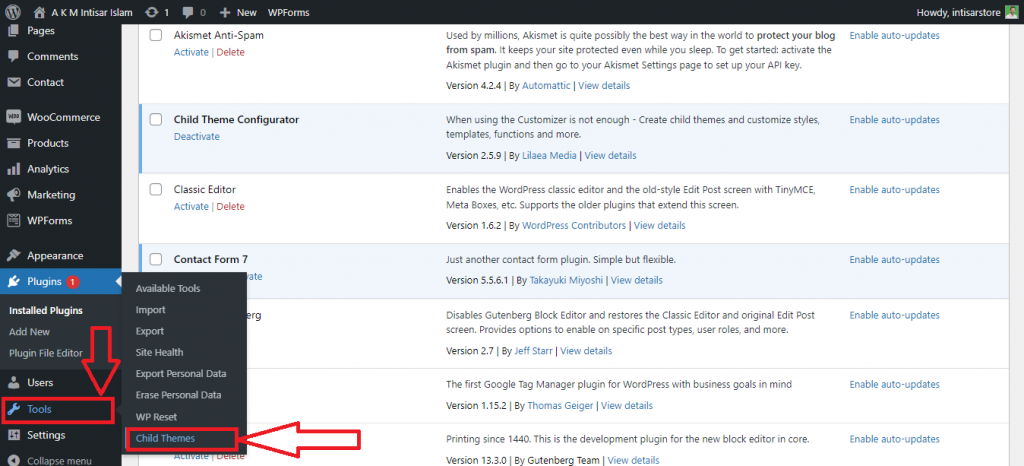The width and height of the screenshot is (1024, 466).
Task: Open Installed Plugins submenu item
Action: pyautogui.click(x=46, y=311)
